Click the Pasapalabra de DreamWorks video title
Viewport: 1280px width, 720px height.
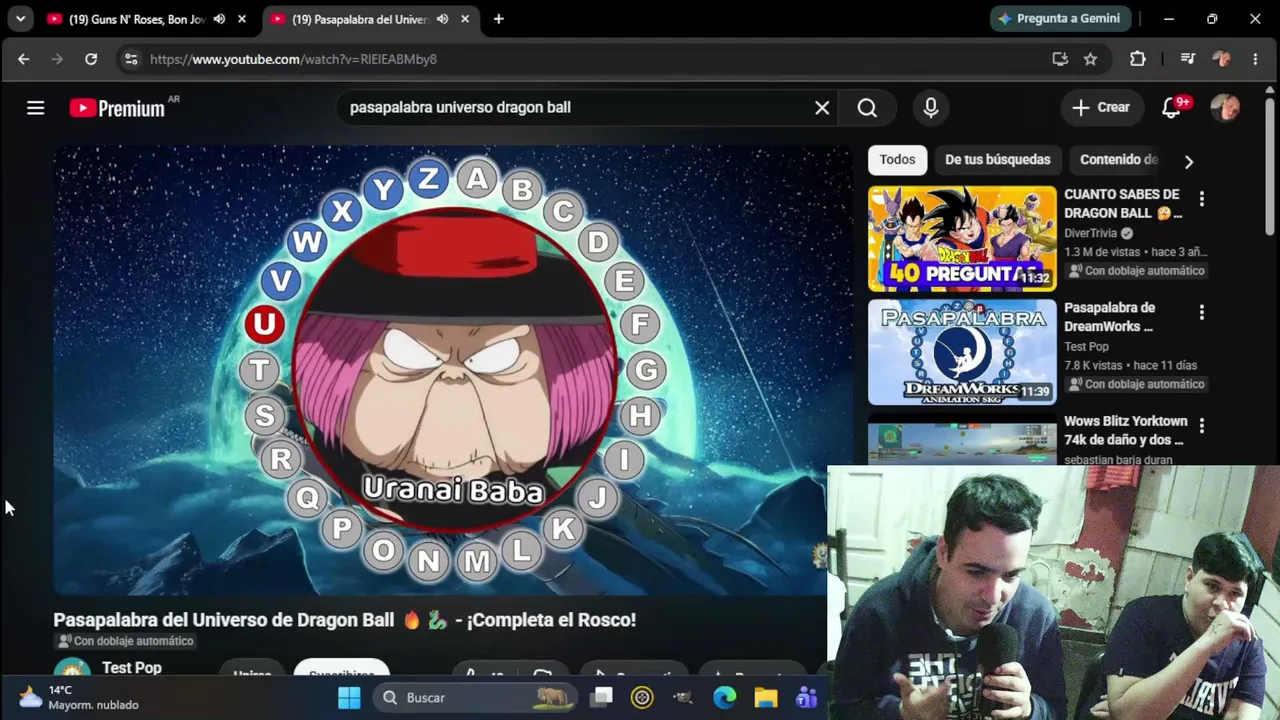tap(1109, 317)
